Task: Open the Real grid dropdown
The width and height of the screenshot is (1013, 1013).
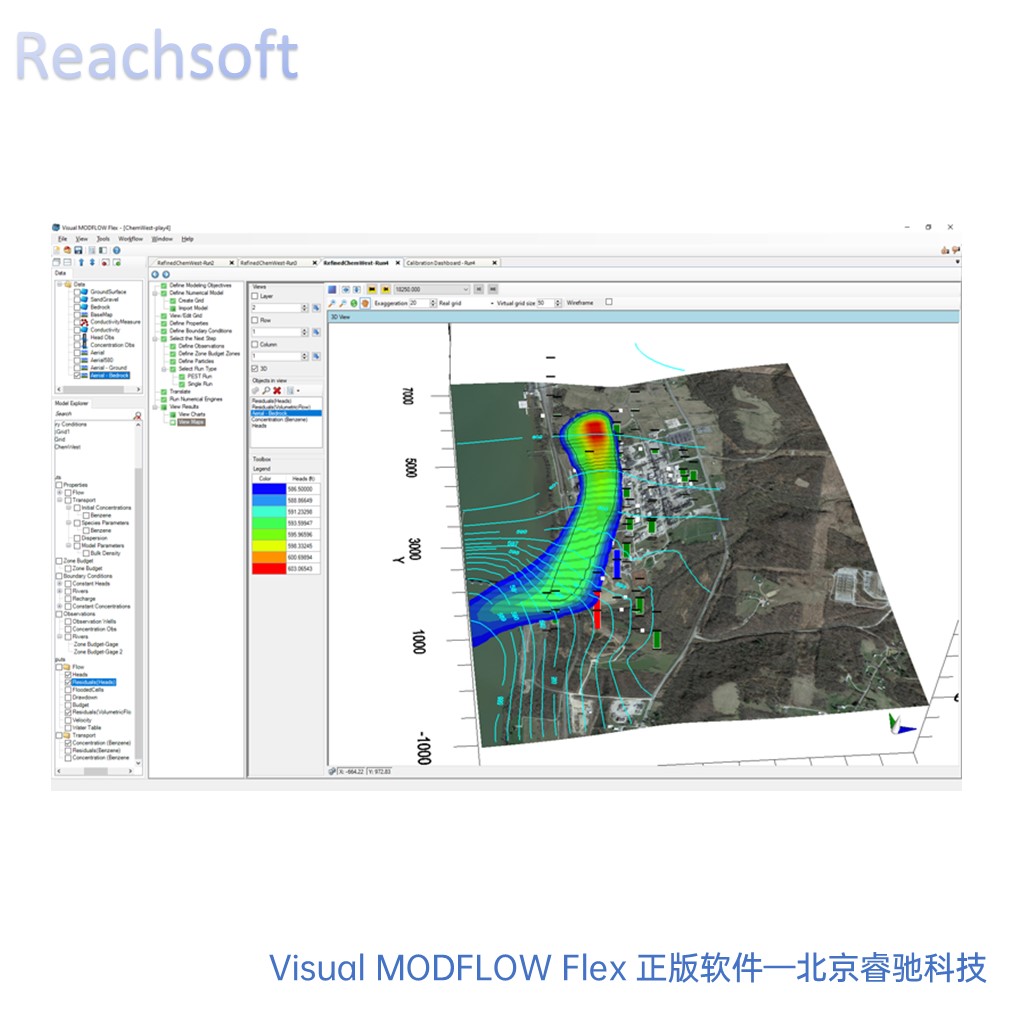Action: (x=492, y=303)
